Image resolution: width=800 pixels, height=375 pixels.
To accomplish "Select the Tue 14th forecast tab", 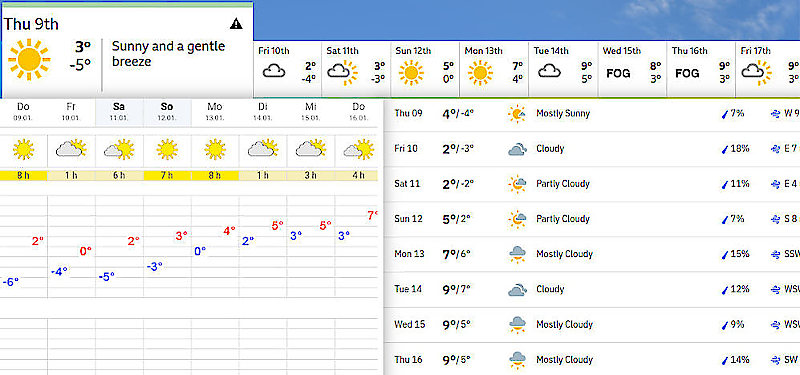I will (x=563, y=69).
